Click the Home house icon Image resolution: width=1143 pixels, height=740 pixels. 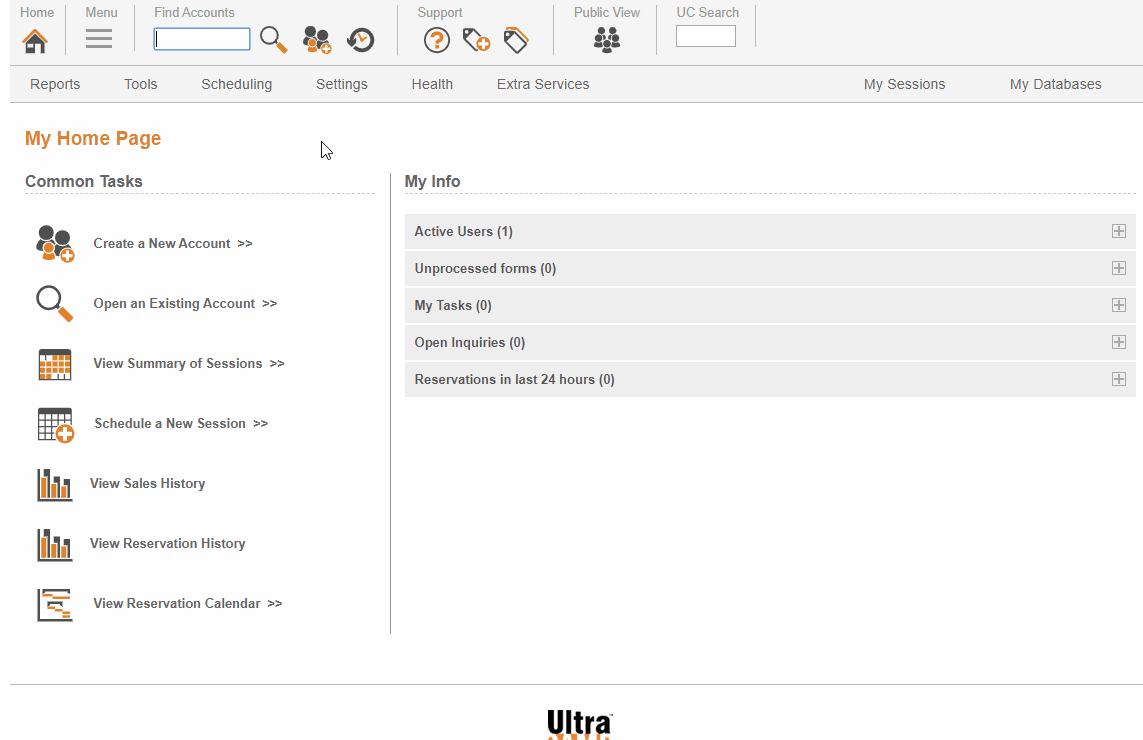pyautogui.click(x=35, y=41)
